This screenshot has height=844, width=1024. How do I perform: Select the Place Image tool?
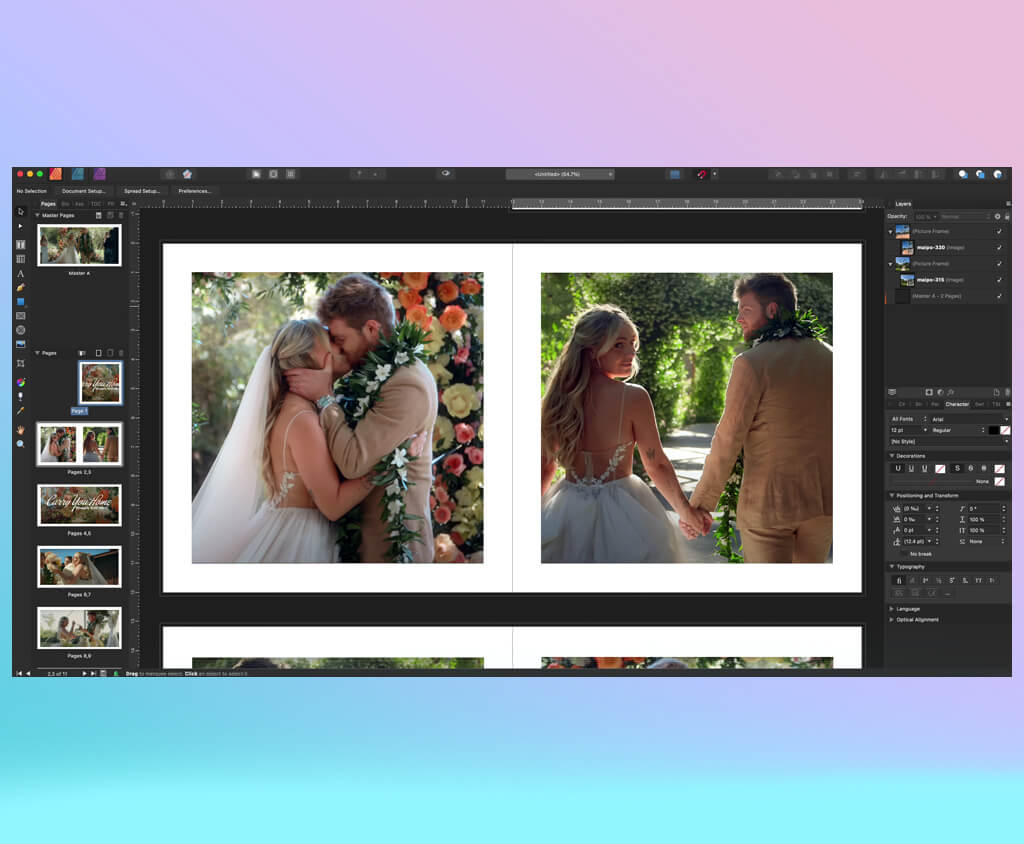coord(20,344)
